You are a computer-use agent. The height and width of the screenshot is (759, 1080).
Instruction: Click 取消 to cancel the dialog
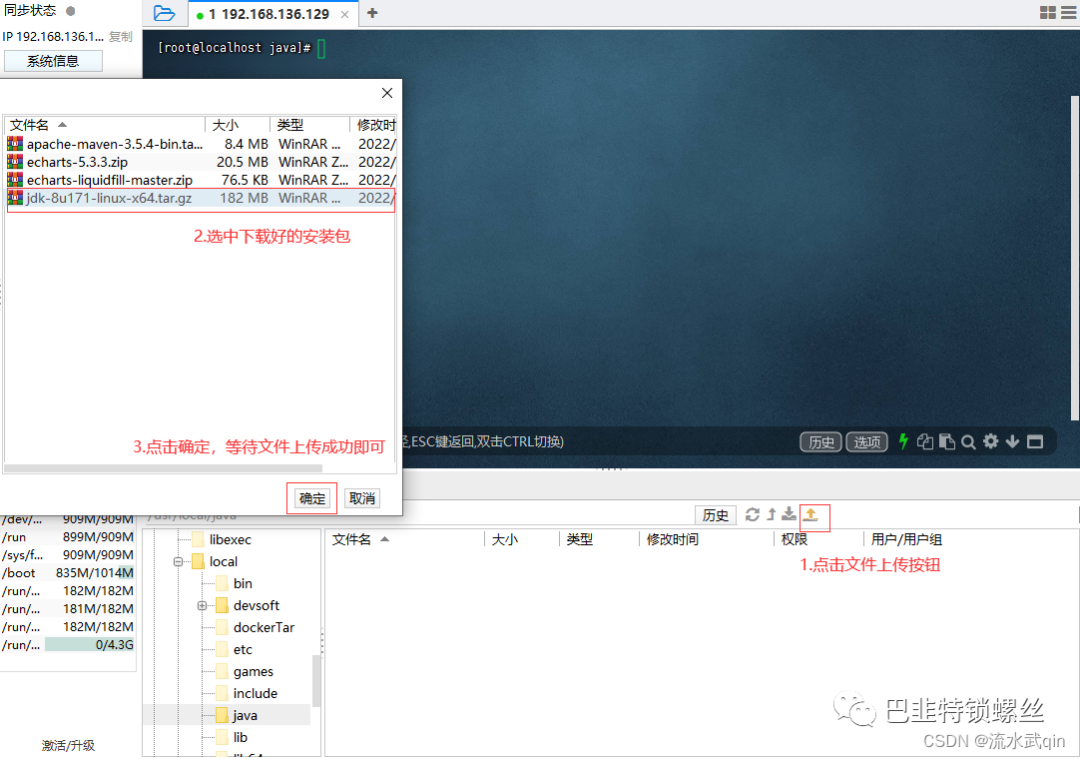(x=362, y=498)
